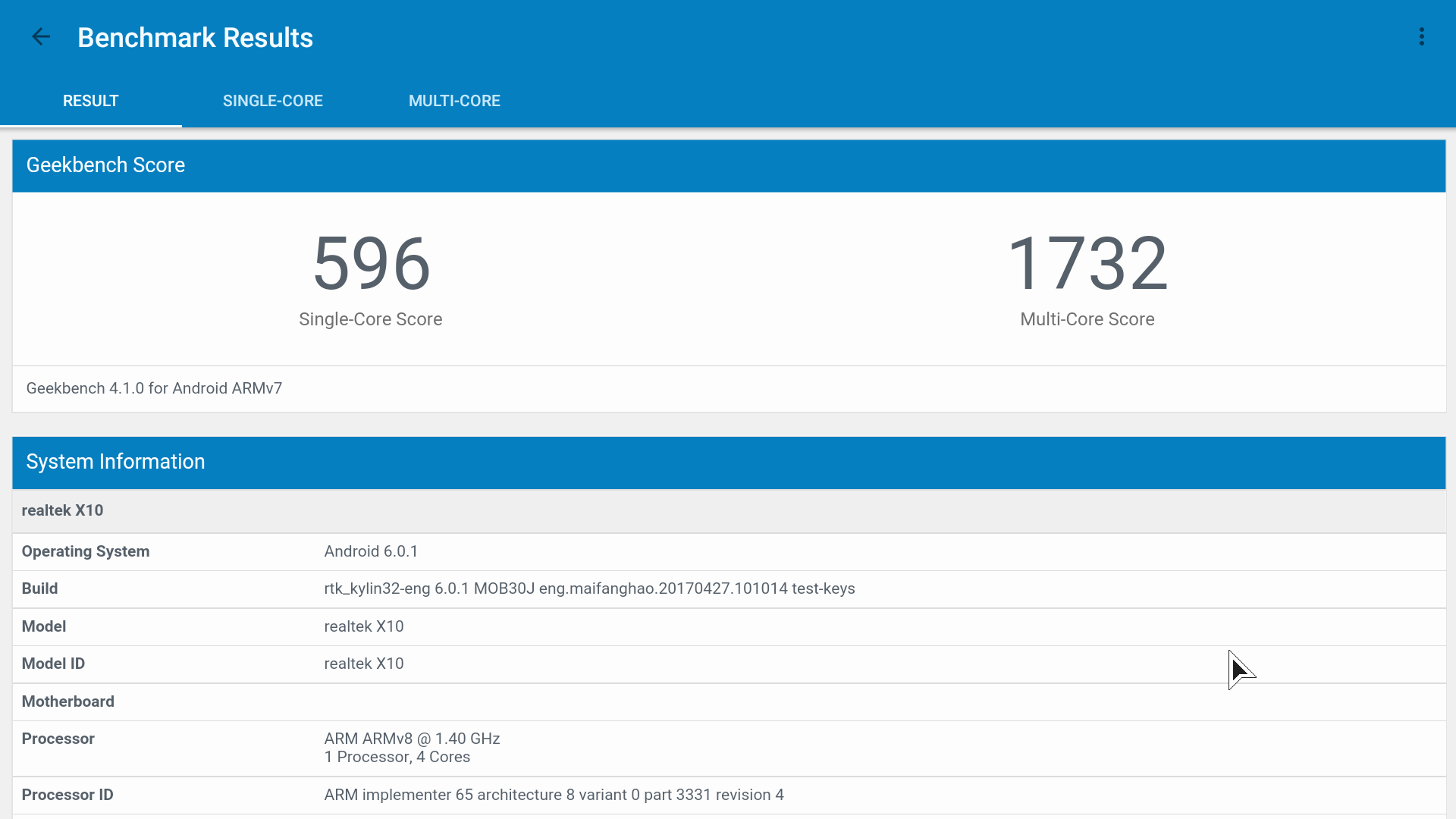Select the Build row value text
This screenshot has width=1456, height=819.
tap(589, 588)
